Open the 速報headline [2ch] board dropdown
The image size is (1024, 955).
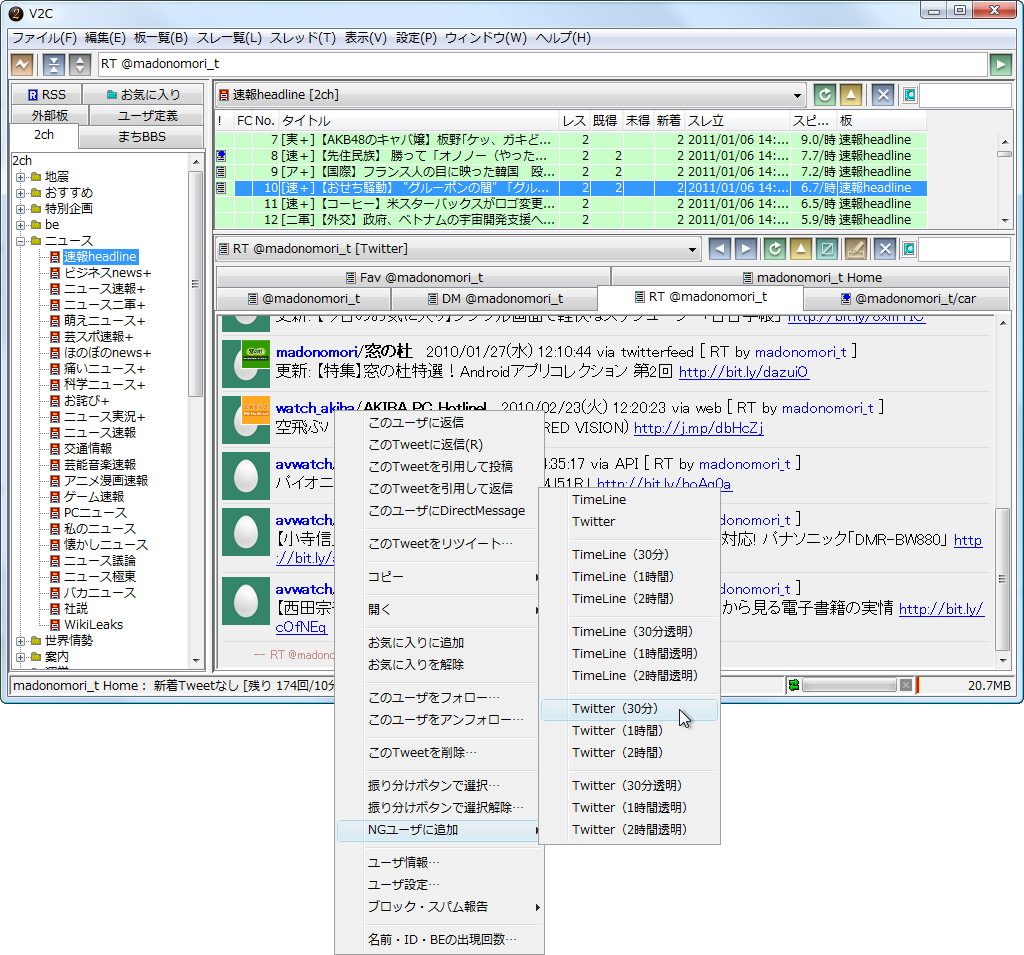(797, 95)
